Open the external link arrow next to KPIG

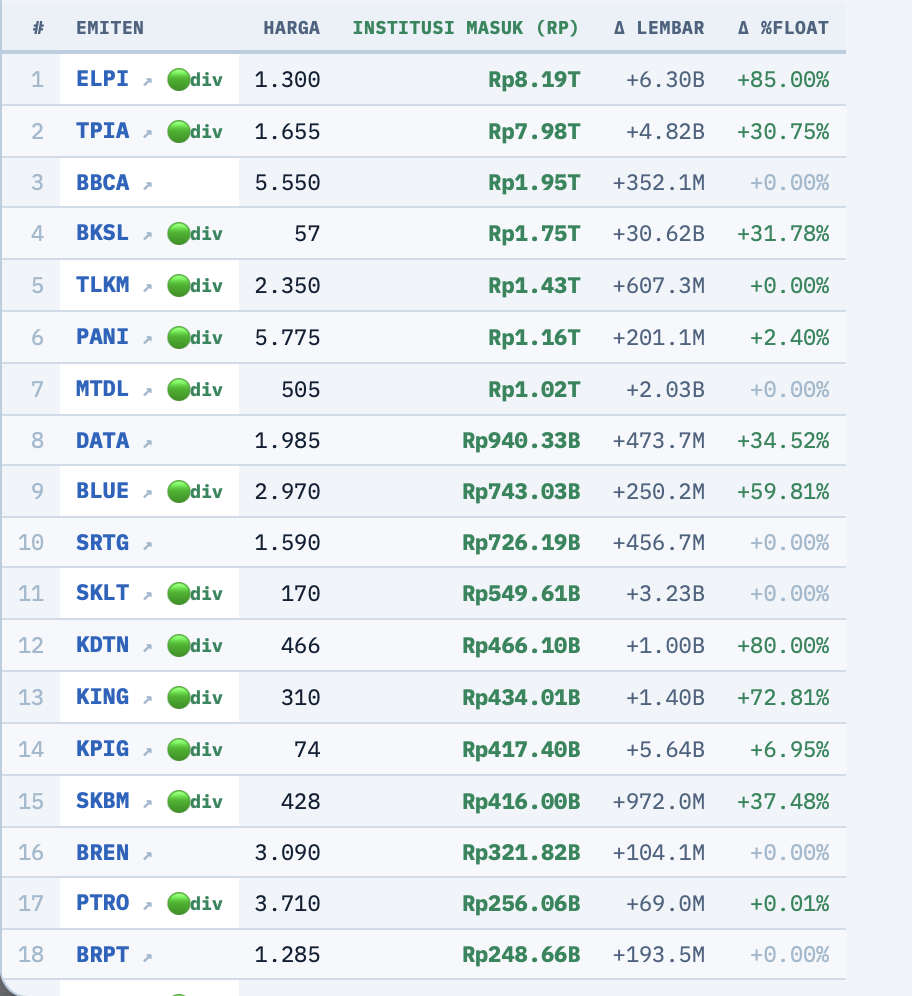point(147,751)
